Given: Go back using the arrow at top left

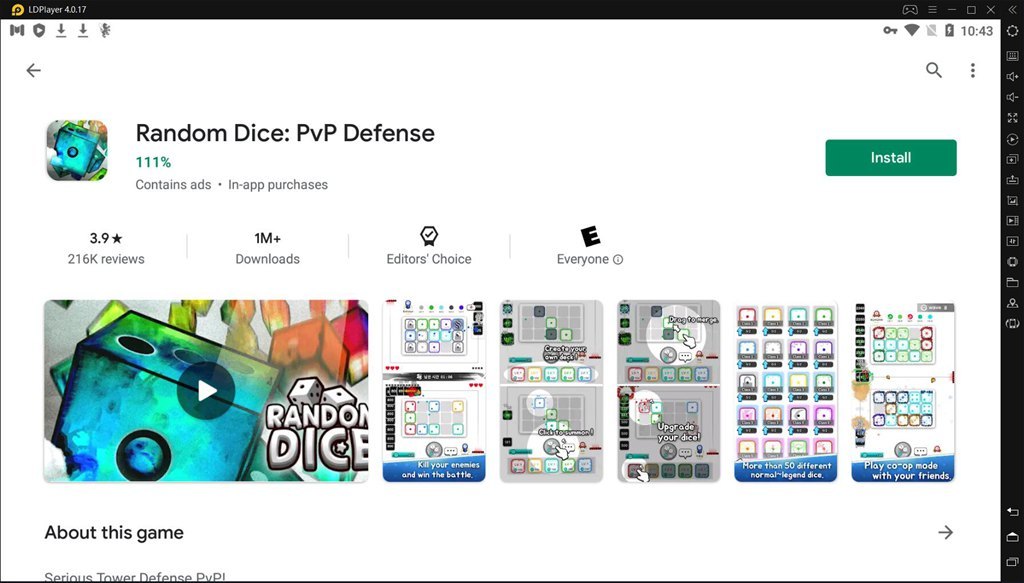Looking at the screenshot, I should coord(33,71).
